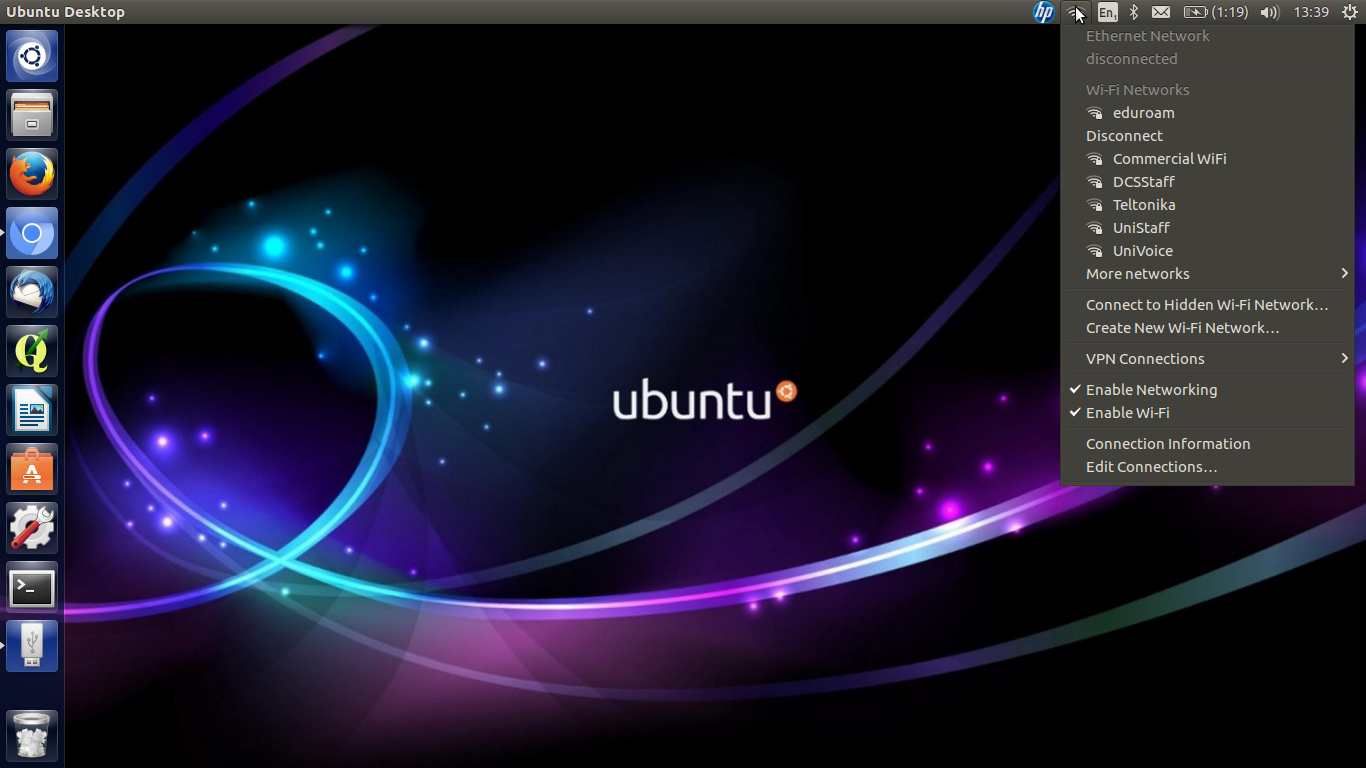Open the Bluetooth indicator menu
The image size is (1366, 768).
click(x=1134, y=12)
